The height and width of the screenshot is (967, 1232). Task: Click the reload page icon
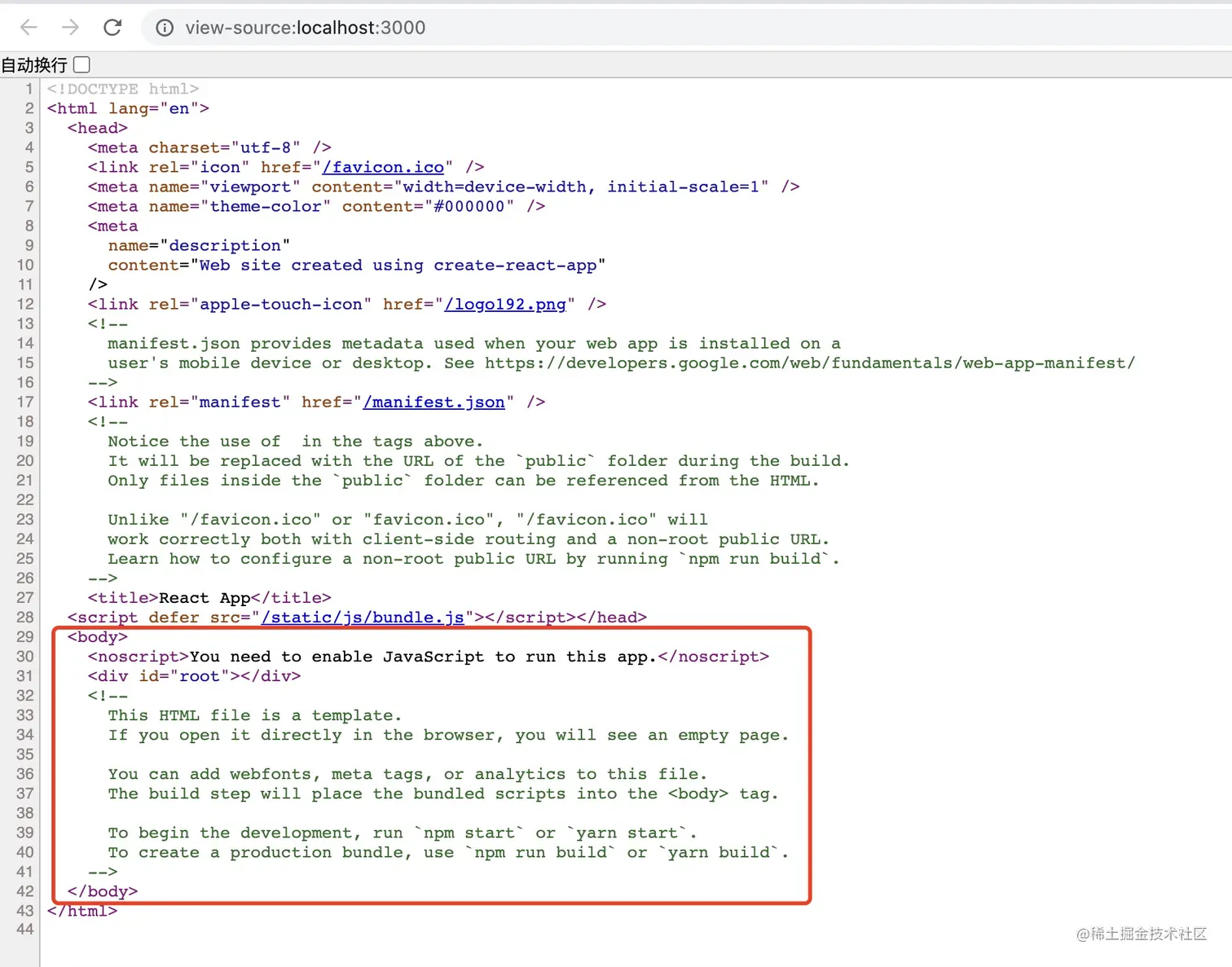pos(112,27)
